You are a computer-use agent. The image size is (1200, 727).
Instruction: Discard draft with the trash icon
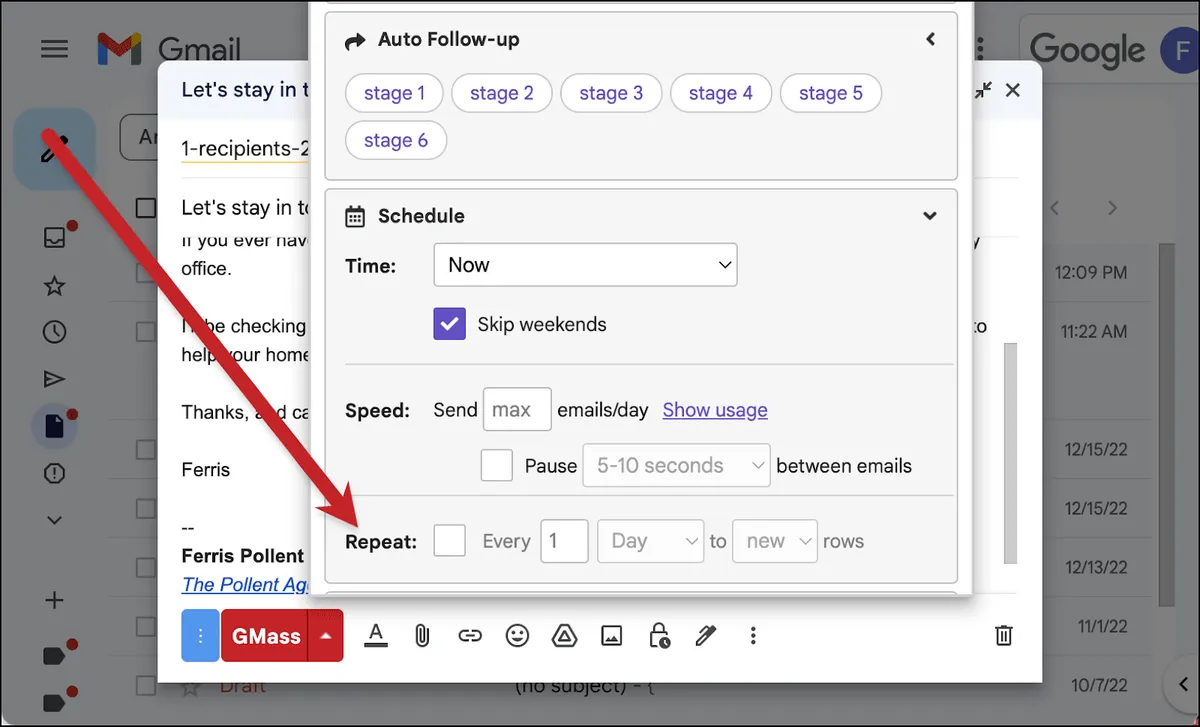coord(1004,635)
